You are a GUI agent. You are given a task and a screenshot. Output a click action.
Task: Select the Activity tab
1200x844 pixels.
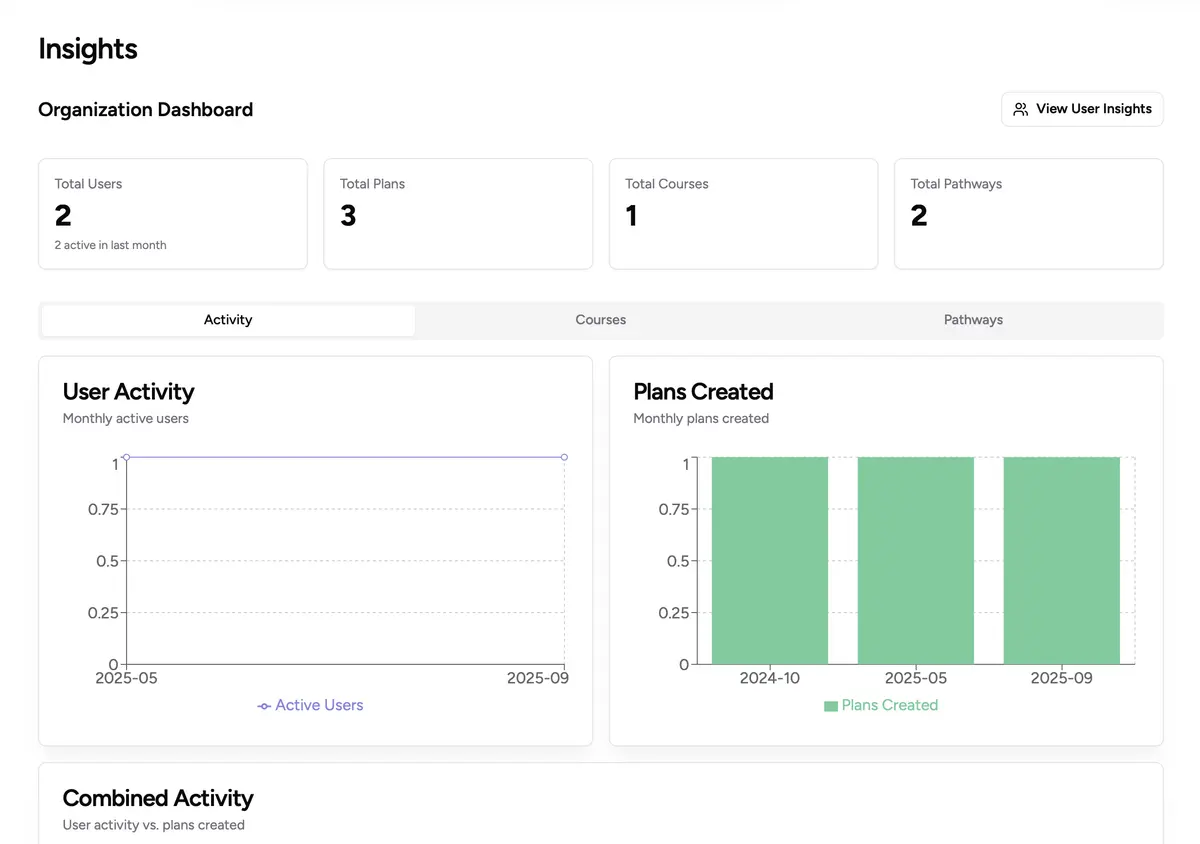tap(227, 319)
